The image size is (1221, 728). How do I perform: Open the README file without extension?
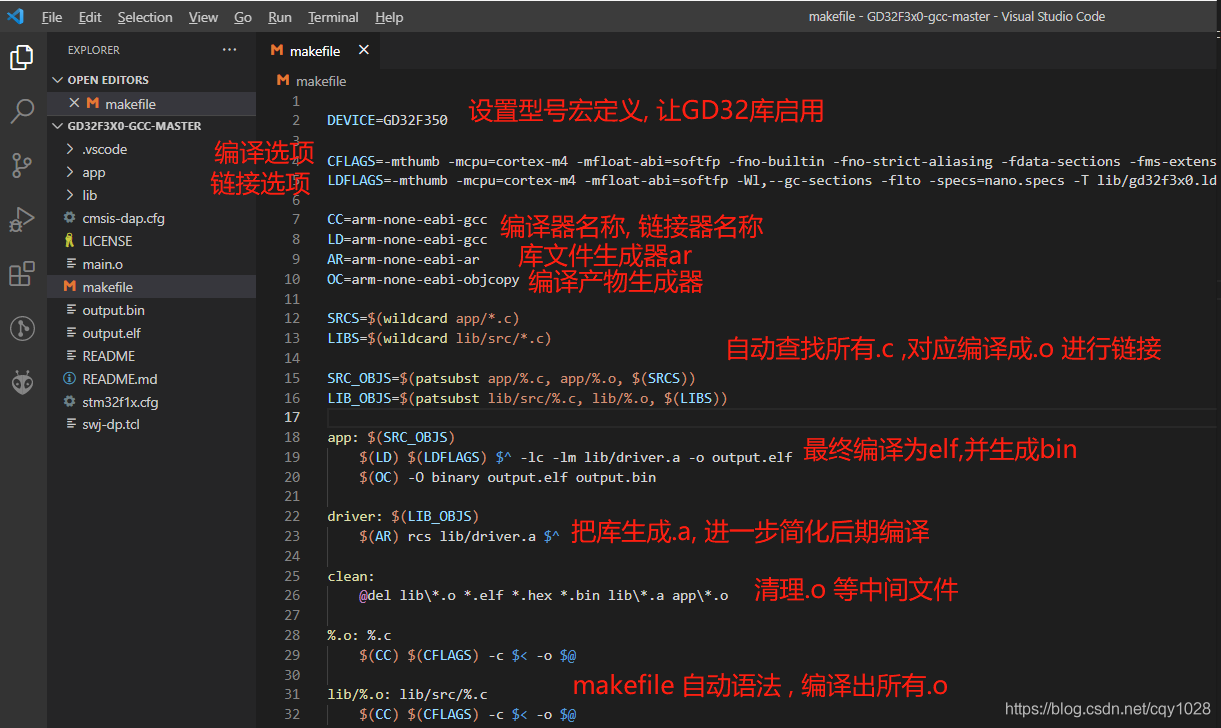click(x=151, y=356)
